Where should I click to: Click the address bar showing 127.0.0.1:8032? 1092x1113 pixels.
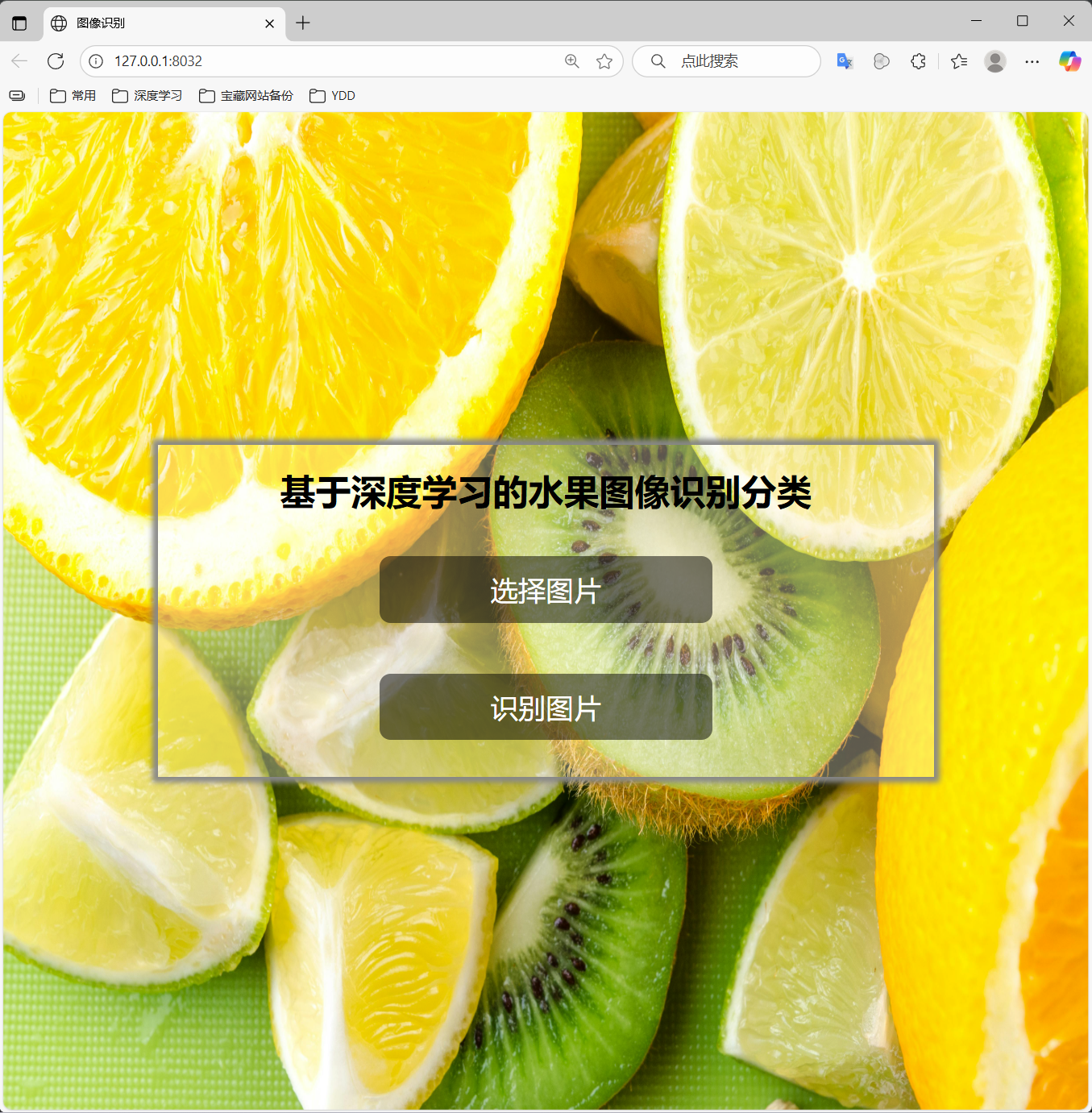[351, 61]
